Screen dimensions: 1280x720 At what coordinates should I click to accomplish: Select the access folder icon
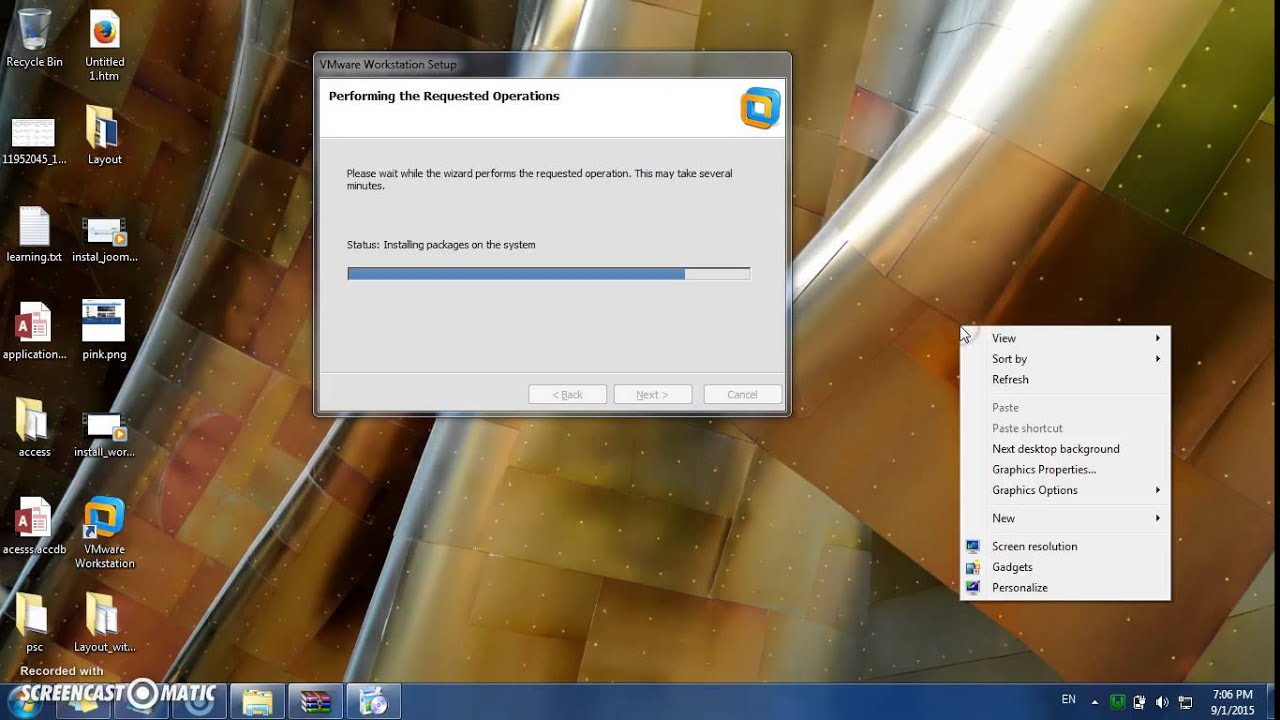click(34, 428)
